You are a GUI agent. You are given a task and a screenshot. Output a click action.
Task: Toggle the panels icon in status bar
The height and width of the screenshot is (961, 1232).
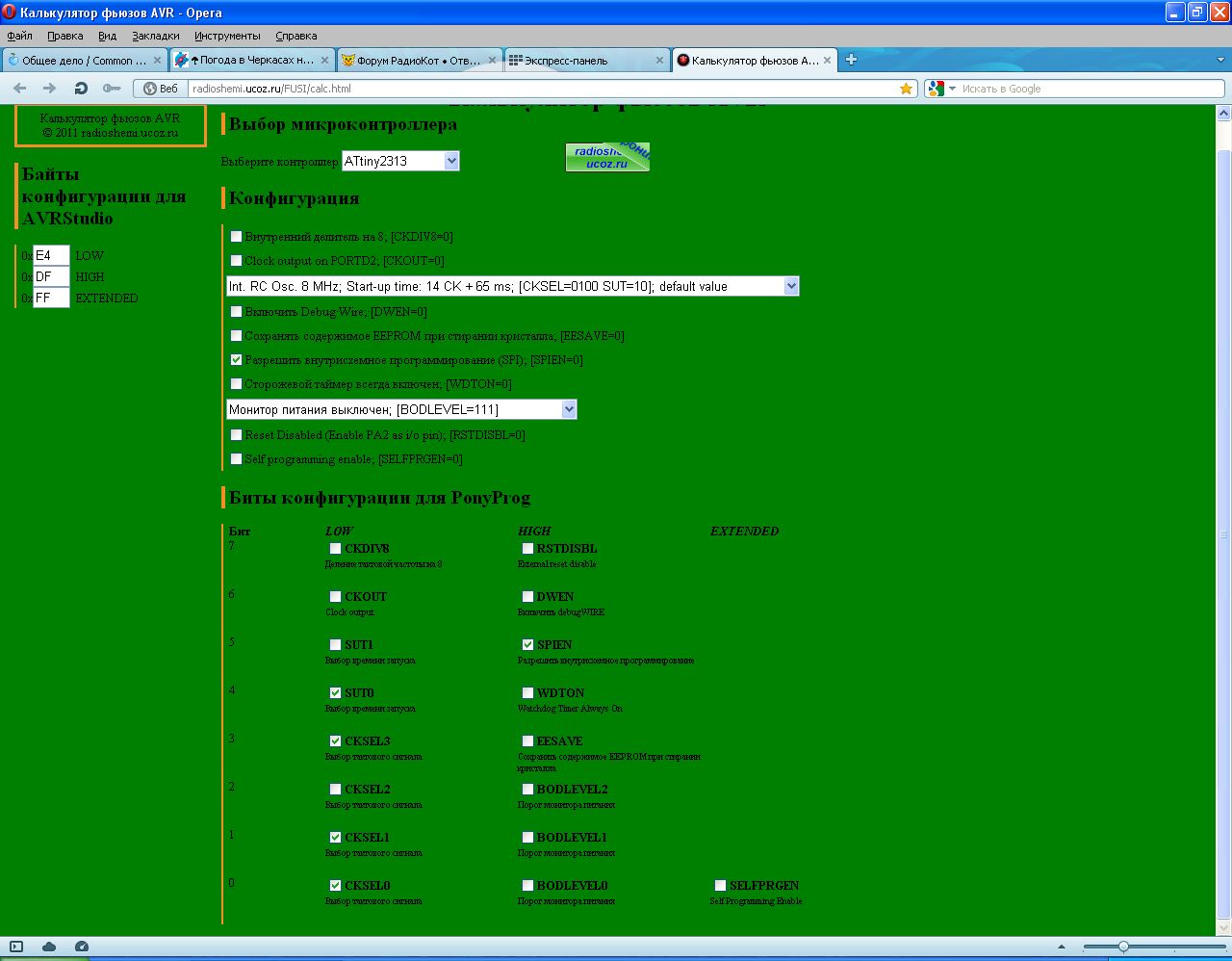pyautogui.click(x=16, y=947)
